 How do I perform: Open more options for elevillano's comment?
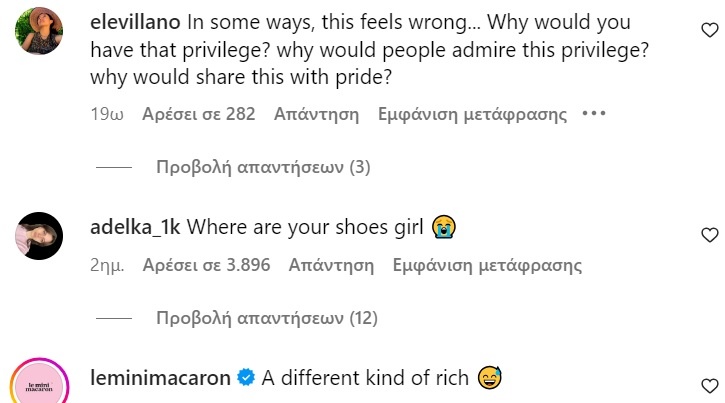[x=594, y=114]
